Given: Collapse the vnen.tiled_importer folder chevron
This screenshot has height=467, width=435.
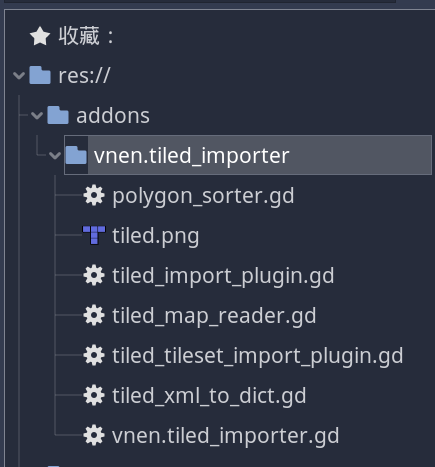Looking at the screenshot, I should [x=55, y=156].
